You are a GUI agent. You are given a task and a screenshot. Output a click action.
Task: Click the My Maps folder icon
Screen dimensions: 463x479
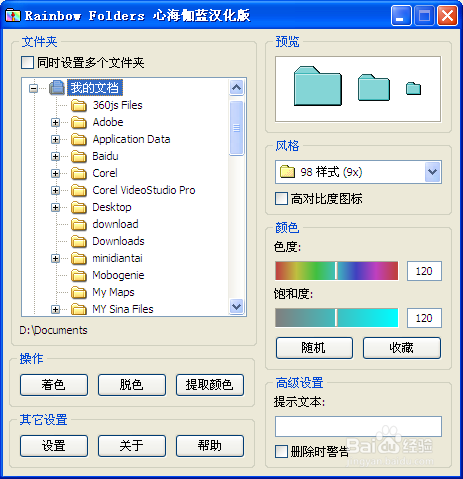tap(79, 292)
